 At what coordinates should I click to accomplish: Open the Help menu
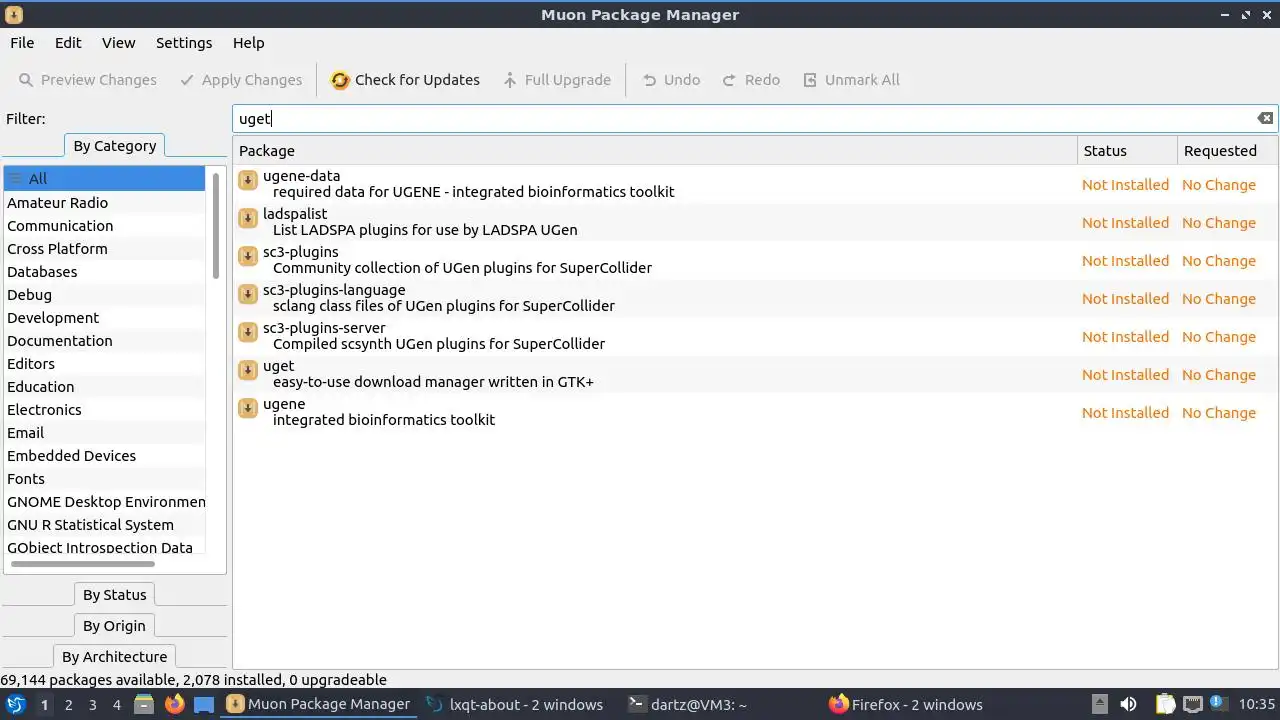pos(248,43)
